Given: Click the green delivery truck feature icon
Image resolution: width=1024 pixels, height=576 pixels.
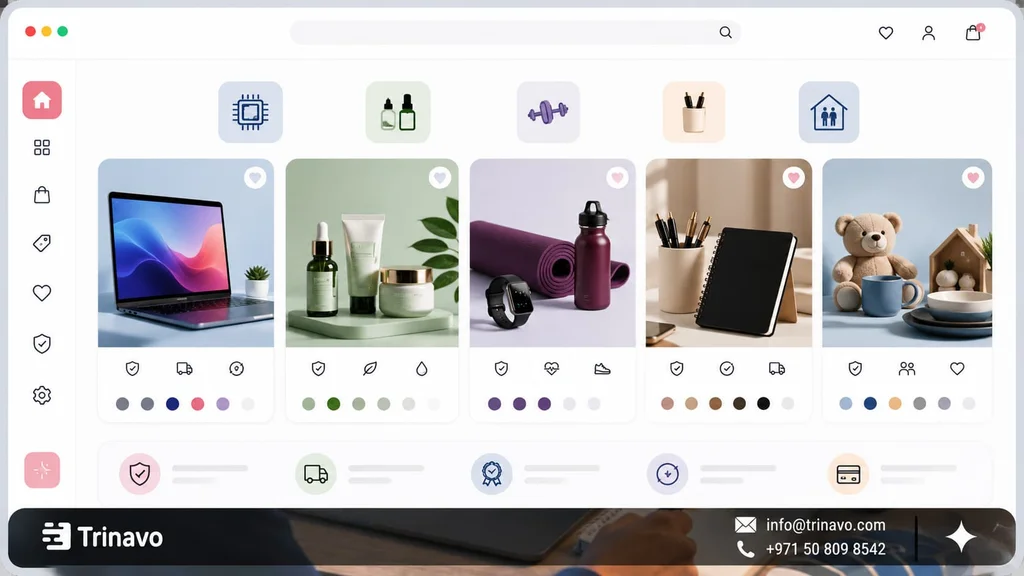Looking at the screenshot, I should (x=315, y=473).
